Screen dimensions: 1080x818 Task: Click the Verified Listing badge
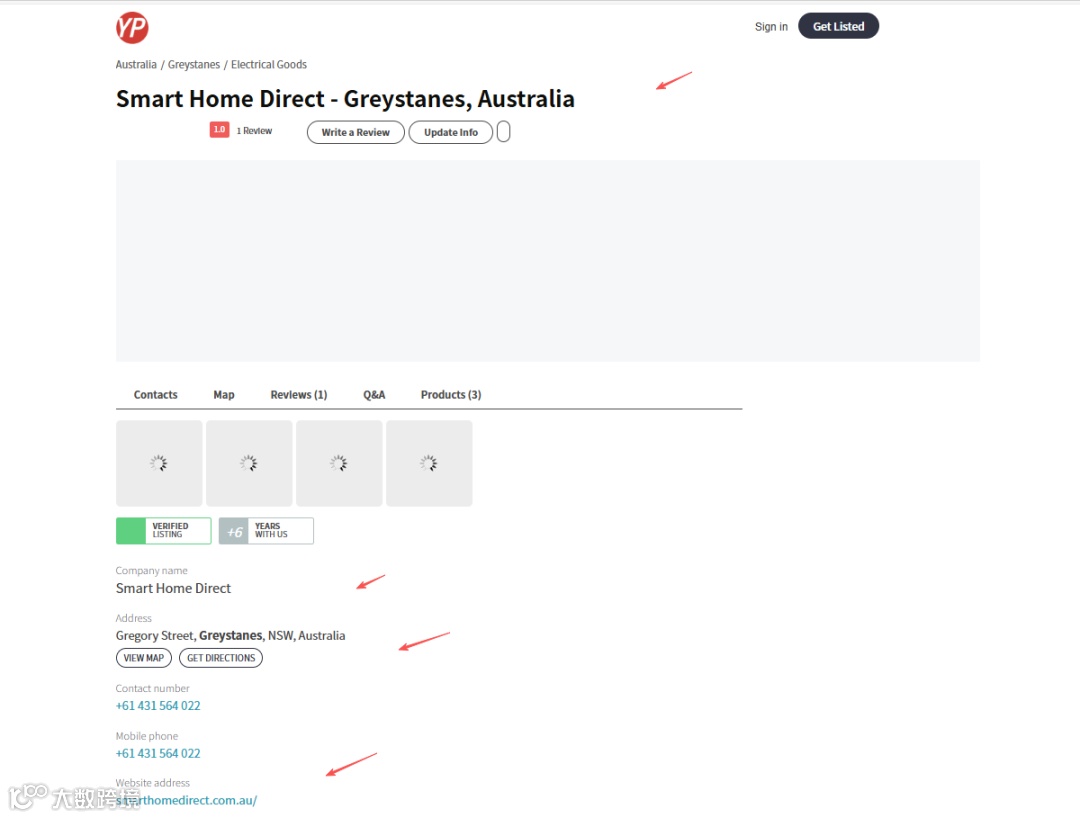pyautogui.click(x=163, y=531)
